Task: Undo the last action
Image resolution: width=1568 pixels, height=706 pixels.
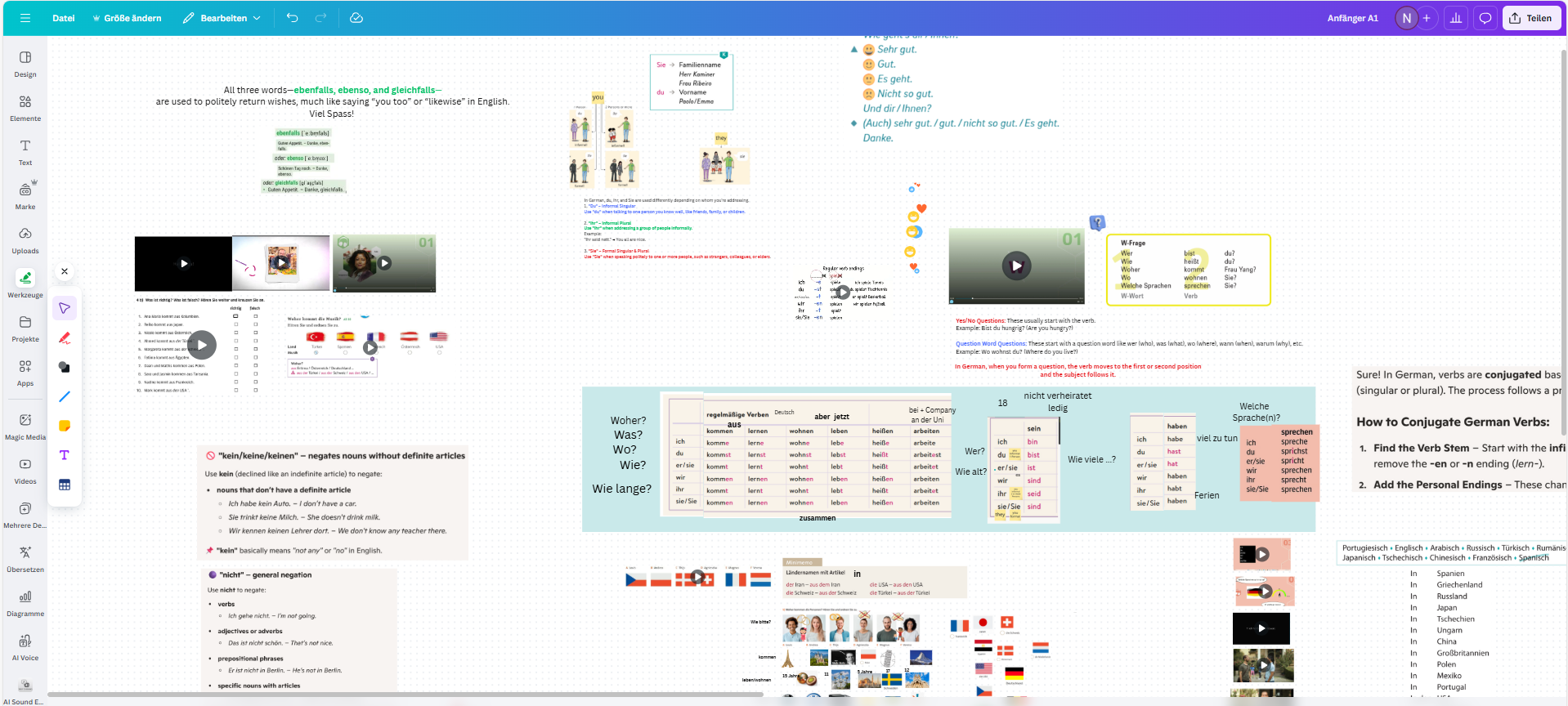Action: [292, 18]
